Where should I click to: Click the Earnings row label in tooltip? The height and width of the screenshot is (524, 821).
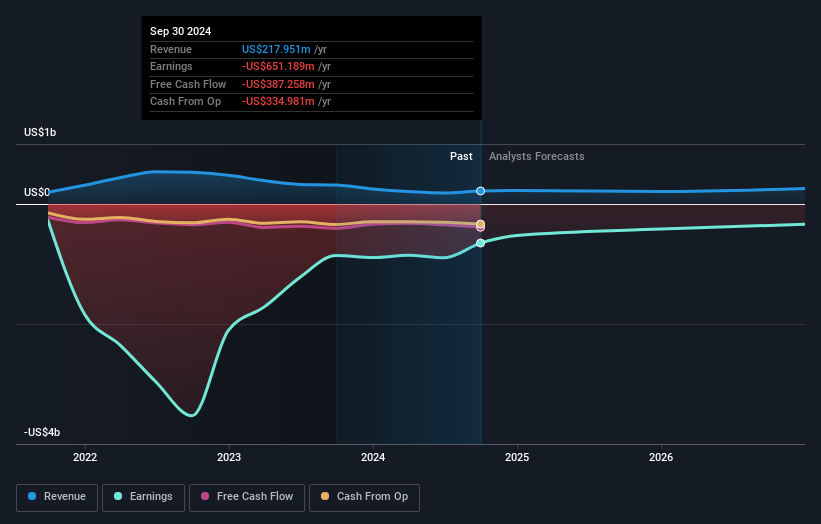coord(171,66)
